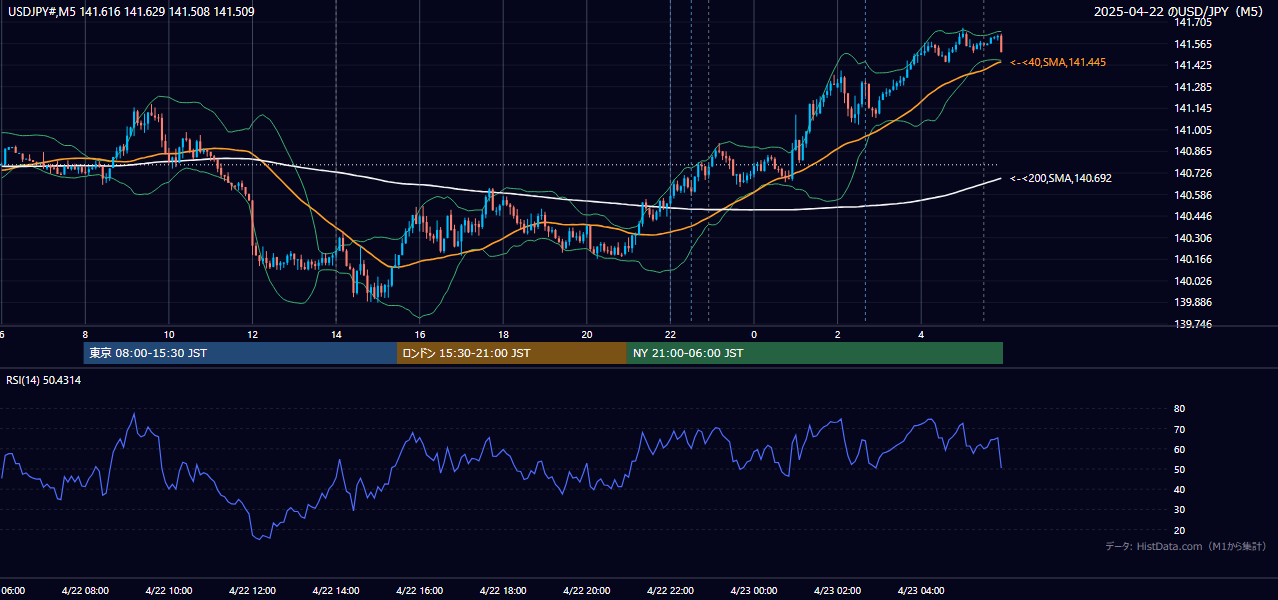Click hour label 22 on price chart axis
The height and width of the screenshot is (600, 1278).
click(670, 334)
